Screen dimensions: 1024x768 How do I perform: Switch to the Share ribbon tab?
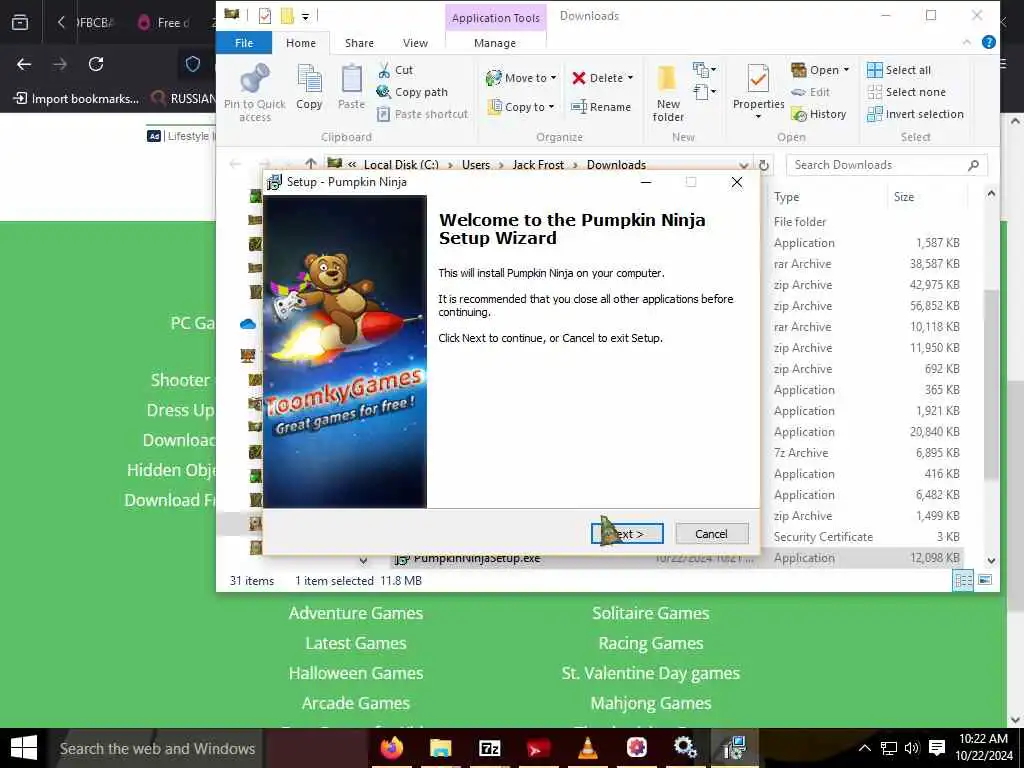click(359, 43)
